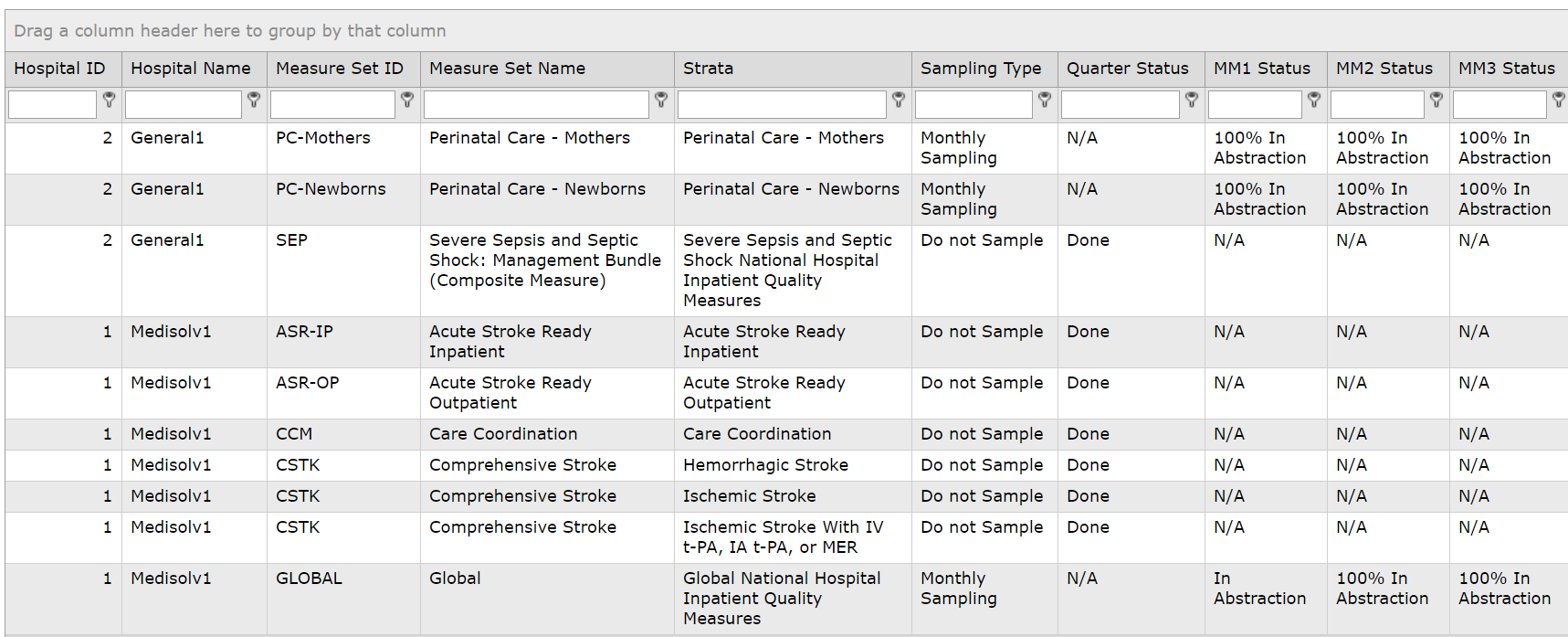Open the Sampling Type filter funnel icon

pos(1045,100)
